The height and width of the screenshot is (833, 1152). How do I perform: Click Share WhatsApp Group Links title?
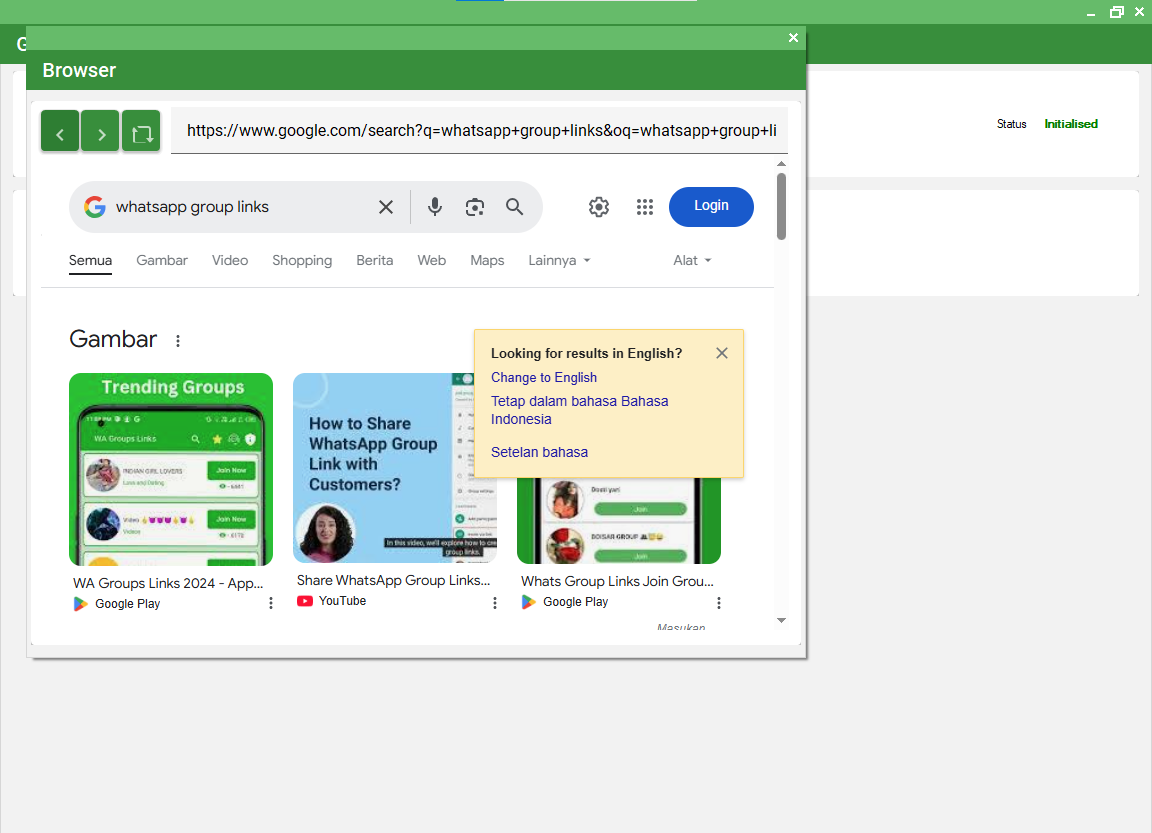pyautogui.click(x=393, y=580)
